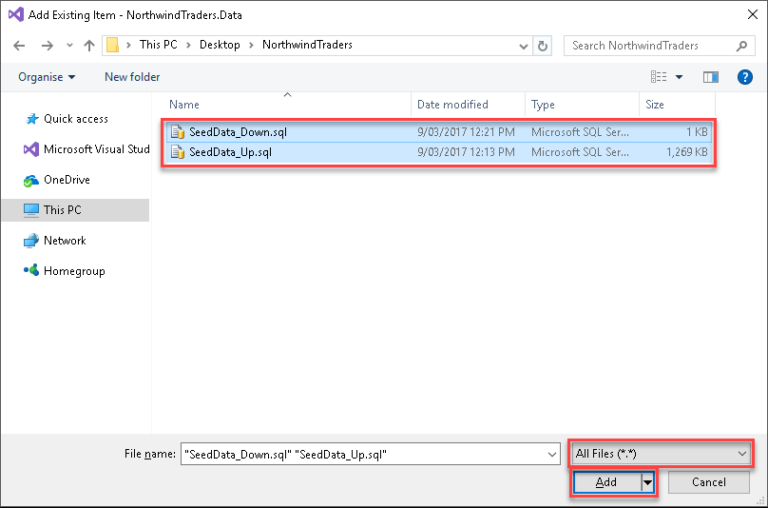The height and width of the screenshot is (508, 768).
Task: Cancel the Add Existing Item dialog
Action: [x=707, y=482]
